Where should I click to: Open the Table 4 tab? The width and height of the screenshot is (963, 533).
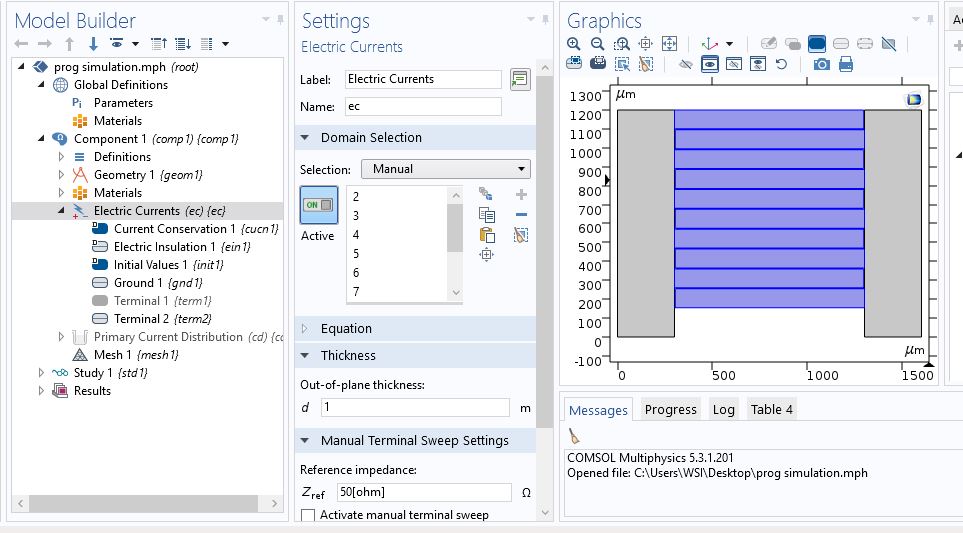771,409
